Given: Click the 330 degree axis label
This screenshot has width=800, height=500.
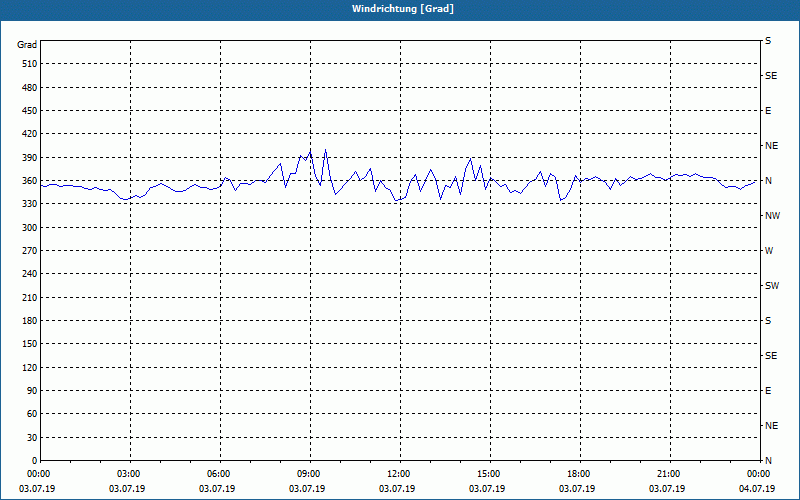Looking at the screenshot, I should [29, 204].
